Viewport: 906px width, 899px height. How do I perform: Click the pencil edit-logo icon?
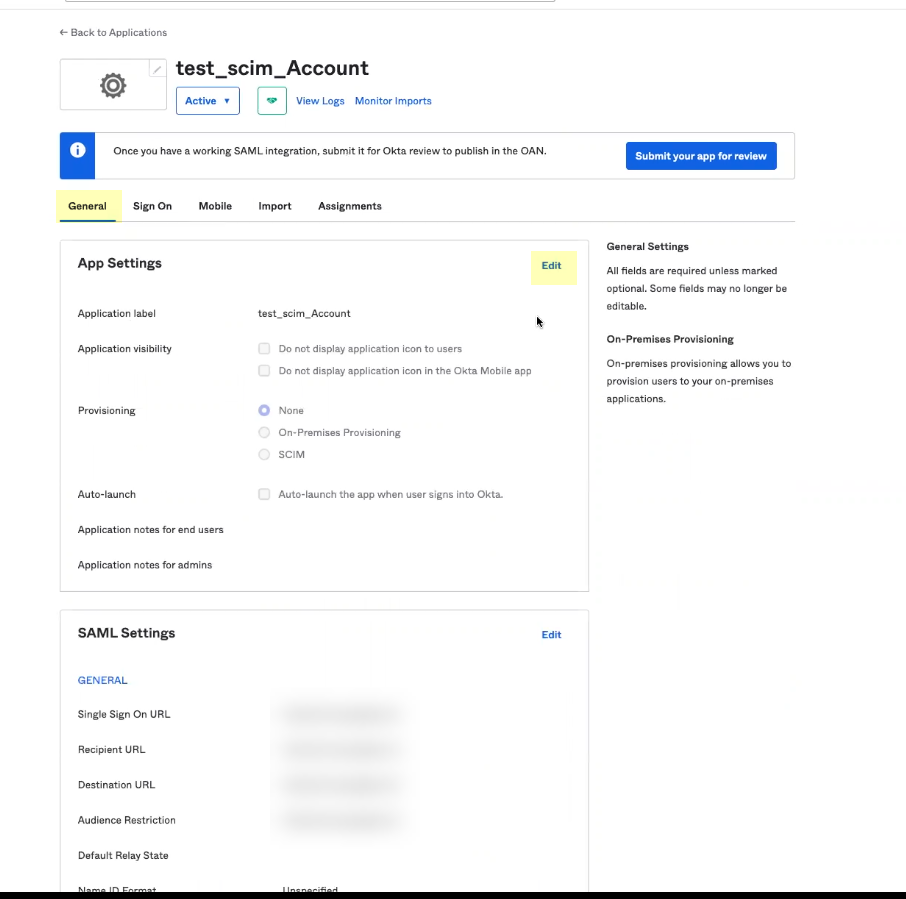pos(157,69)
